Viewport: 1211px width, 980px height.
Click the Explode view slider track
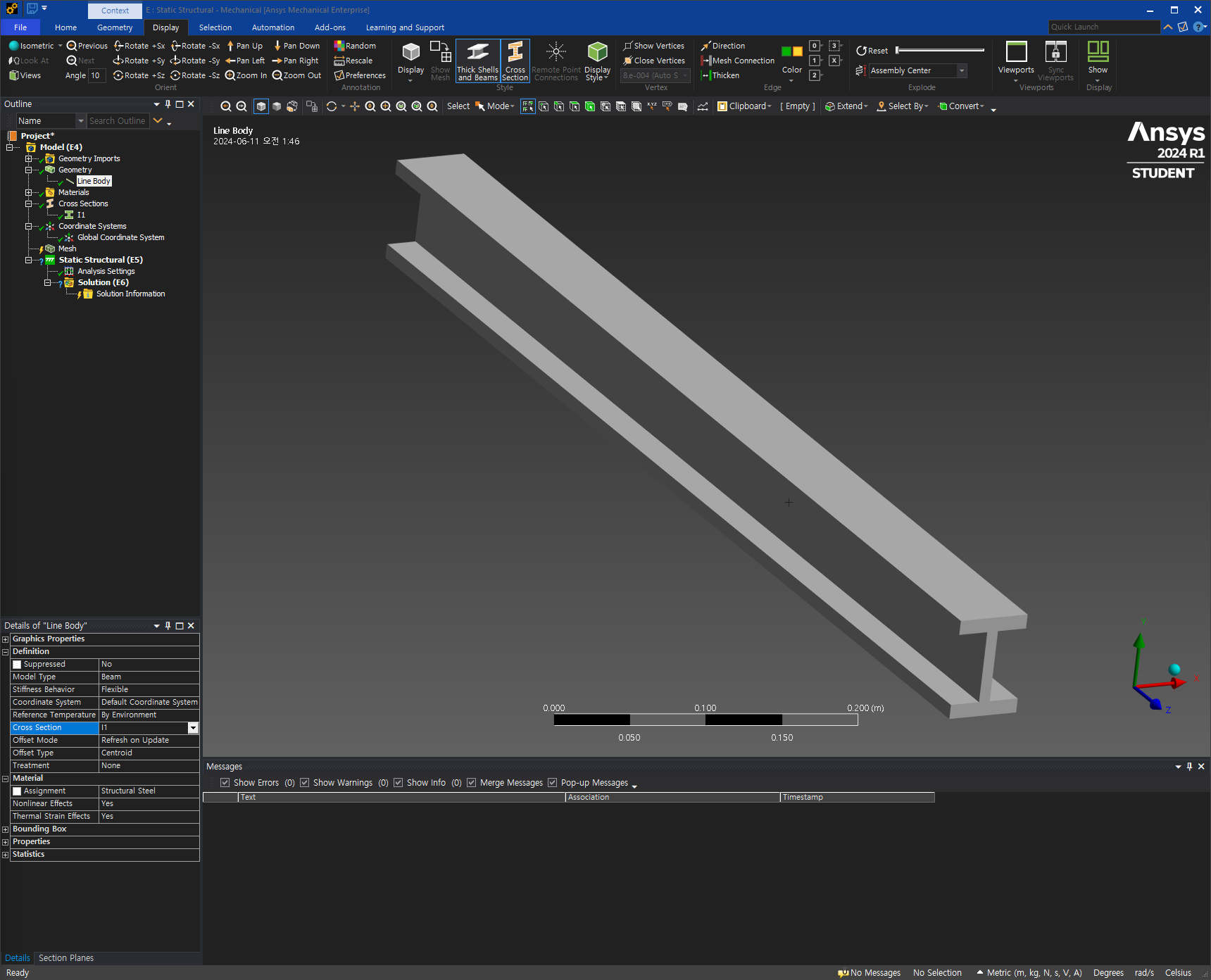point(940,50)
